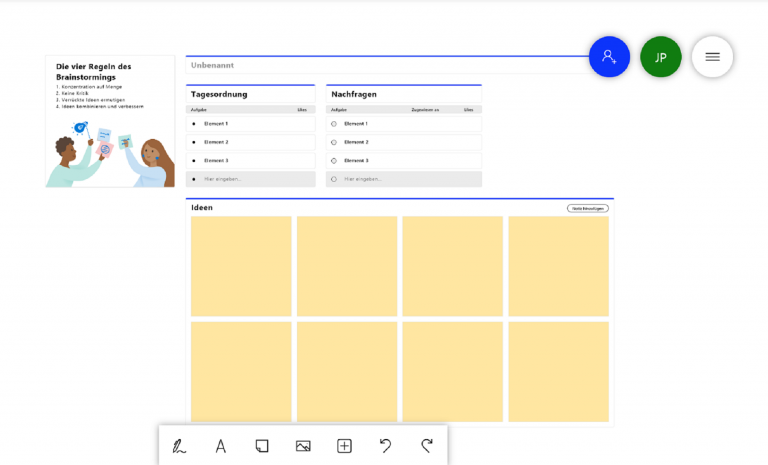Select Element 1 text in Tagesordnung
The width and height of the screenshot is (768, 465).
point(216,124)
